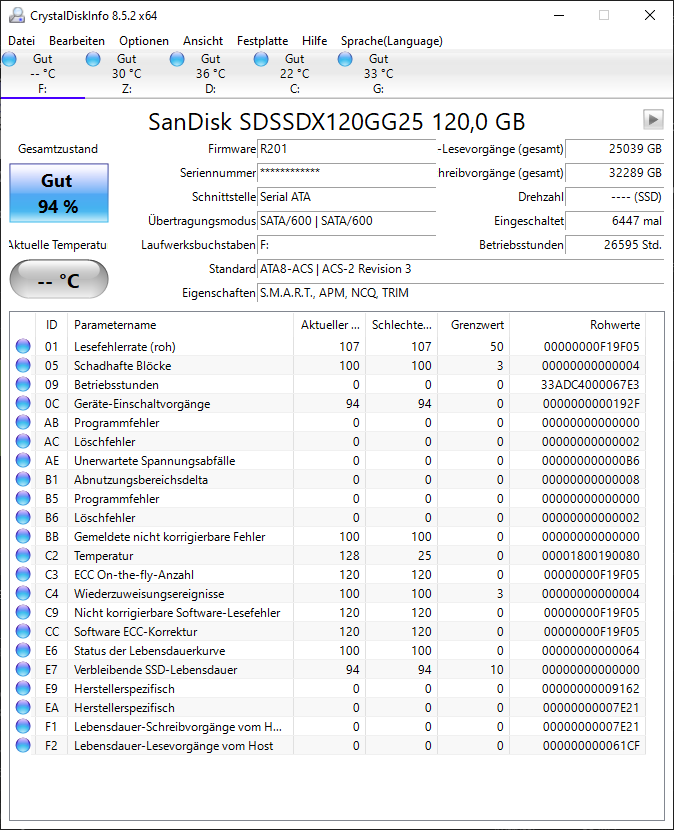The width and height of the screenshot is (674, 830).
Task: Click the 32289 GB write total value
Action: coord(615,173)
